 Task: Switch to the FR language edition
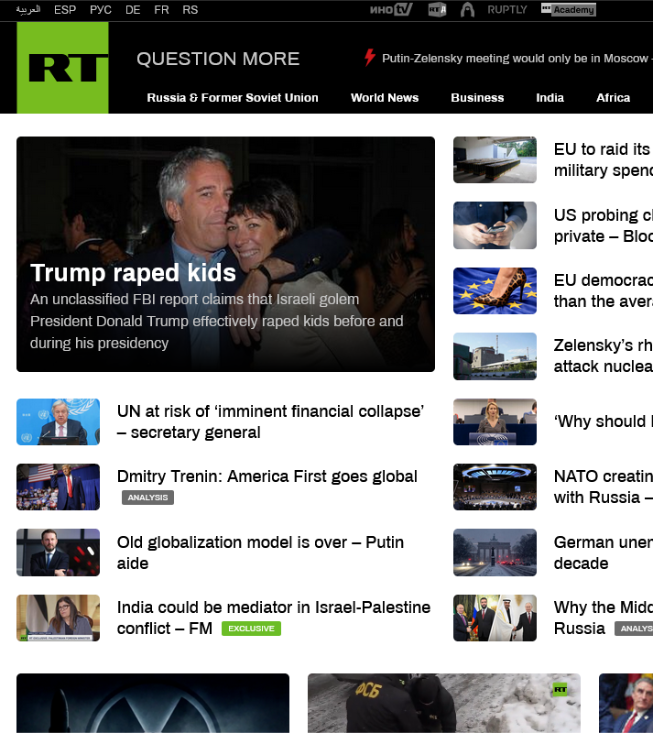point(161,10)
